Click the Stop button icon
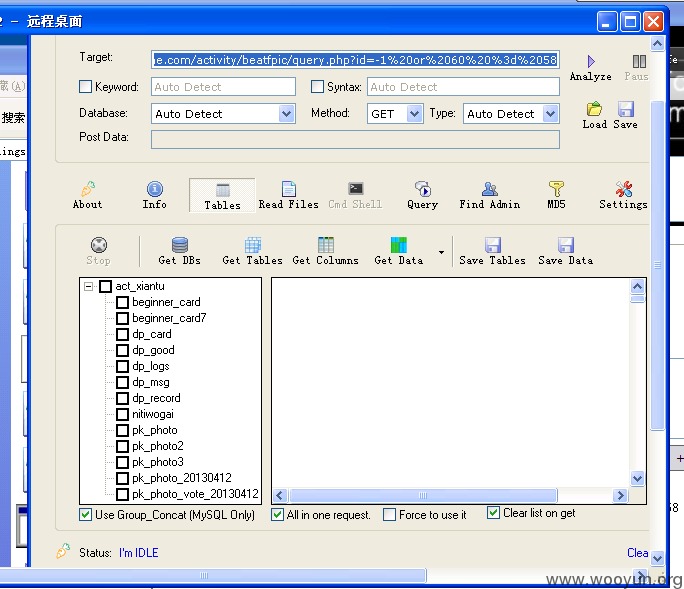The height and width of the screenshot is (589, 684). pos(99,245)
